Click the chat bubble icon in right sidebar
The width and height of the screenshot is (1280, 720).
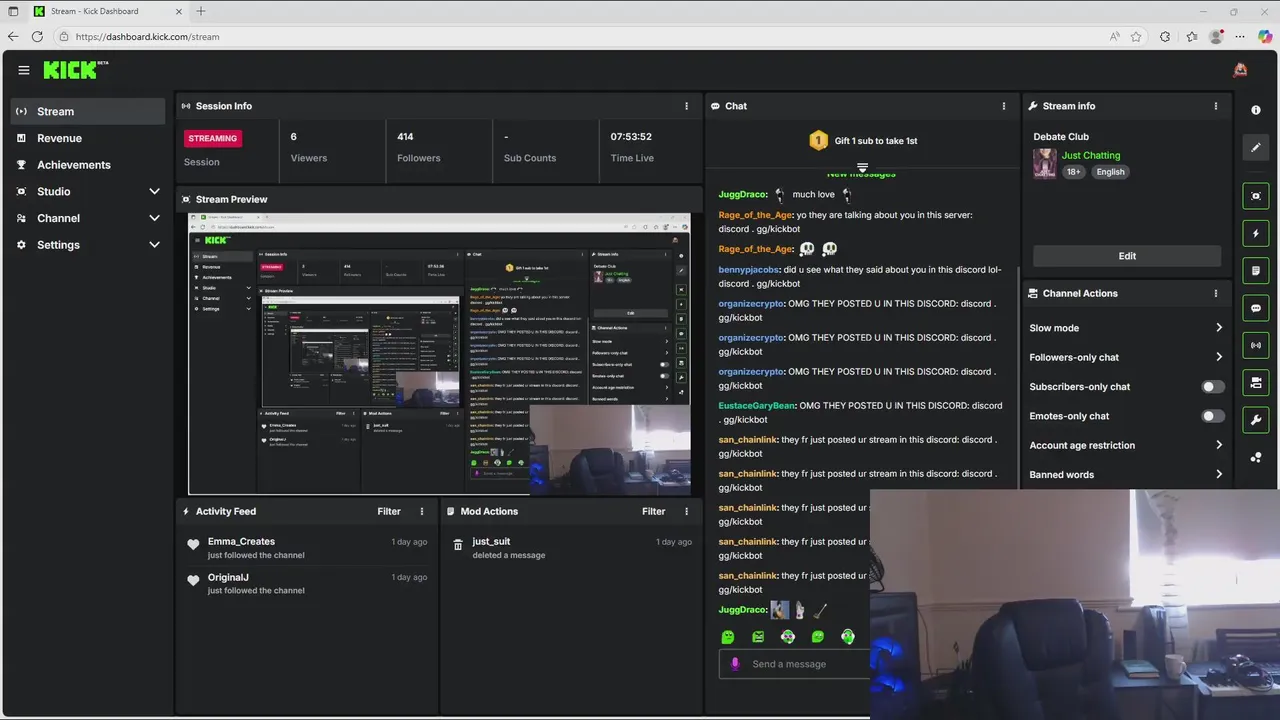(1256, 308)
